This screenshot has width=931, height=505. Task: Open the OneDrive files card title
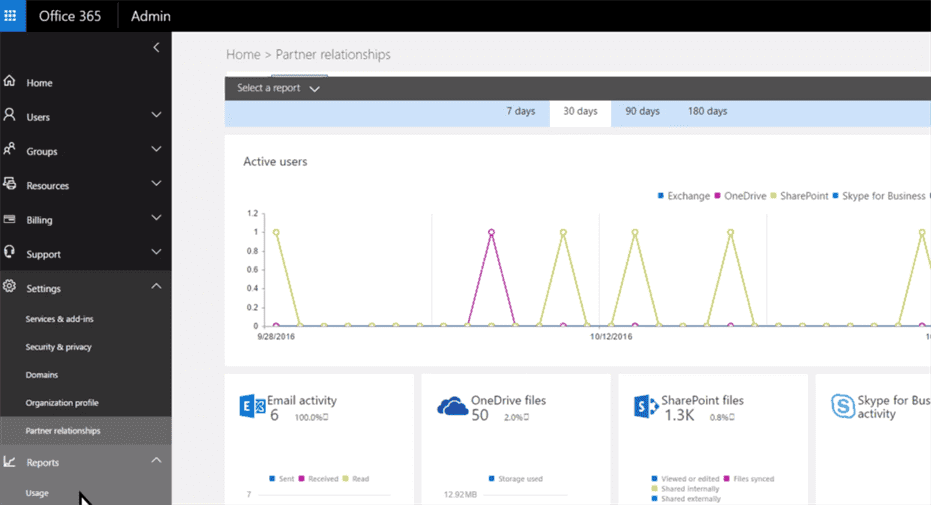tap(508, 401)
